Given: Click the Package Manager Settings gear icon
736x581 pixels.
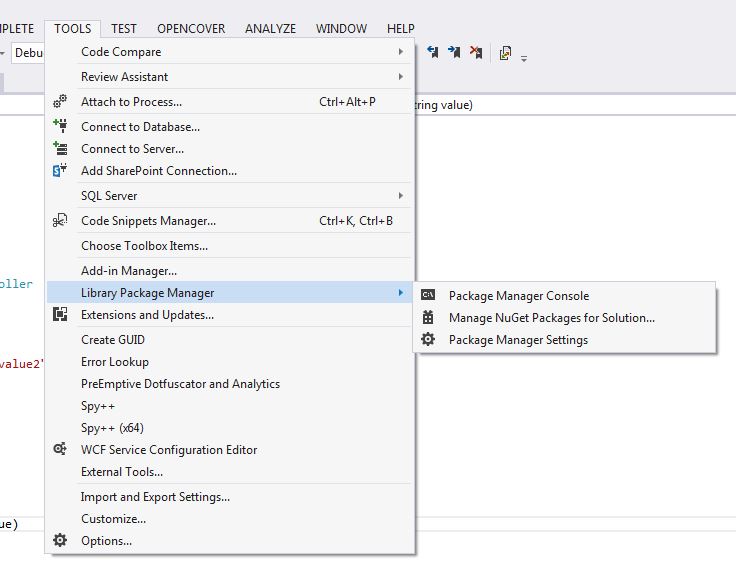Looking at the screenshot, I should point(428,339).
